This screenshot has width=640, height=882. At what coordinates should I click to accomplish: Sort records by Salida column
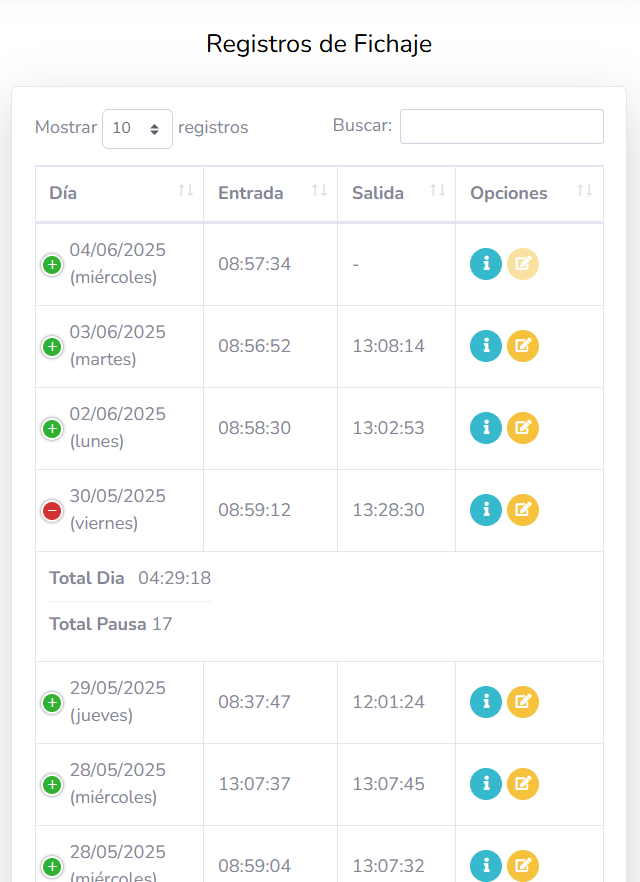click(396, 193)
